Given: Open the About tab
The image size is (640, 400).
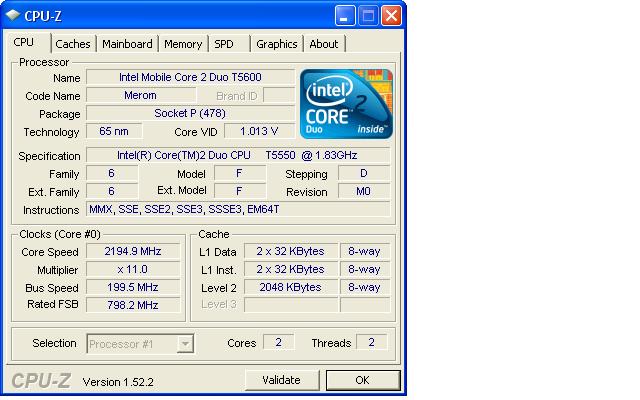Looking at the screenshot, I should pyautogui.click(x=324, y=44).
